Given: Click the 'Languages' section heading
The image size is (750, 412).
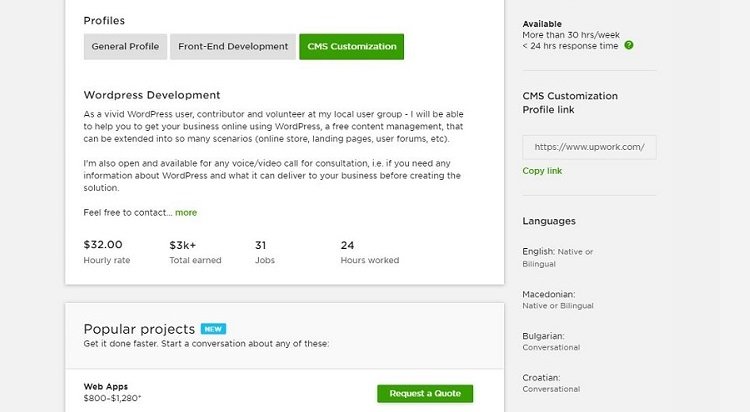Looking at the screenshot, I should point(549,221).
